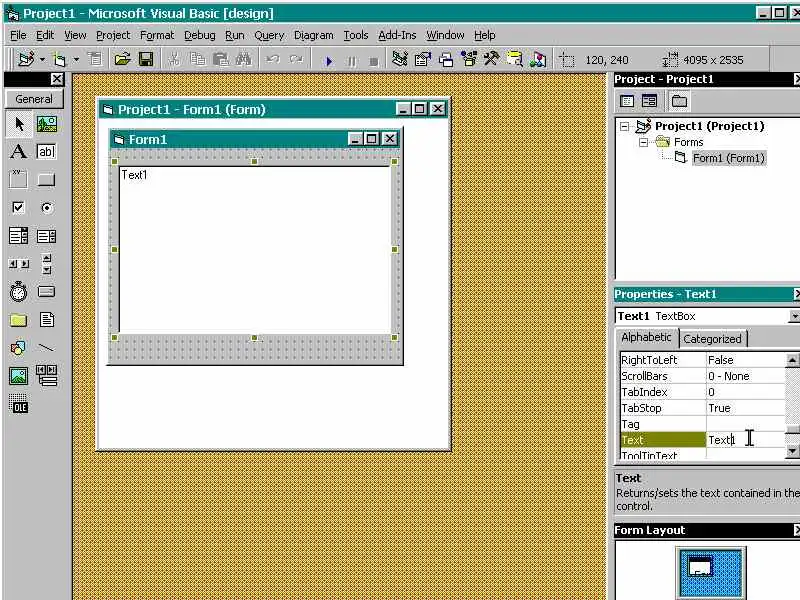
Task: Click the Break (pause) toolbar button
Action: pyautogui.click(x=352, y=61)
